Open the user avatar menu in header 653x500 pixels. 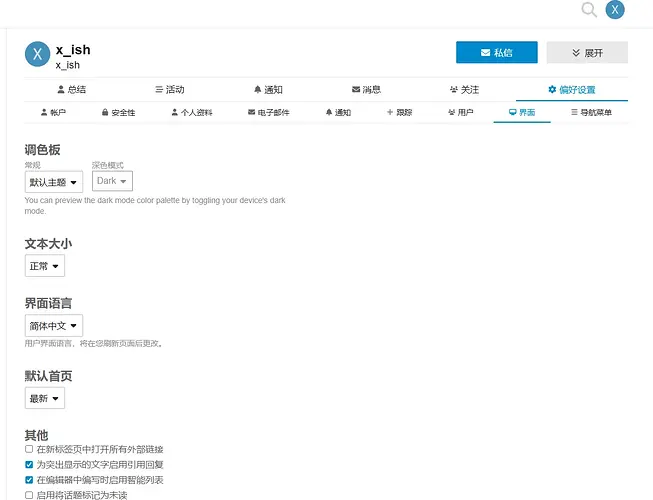tap(616, 10)
